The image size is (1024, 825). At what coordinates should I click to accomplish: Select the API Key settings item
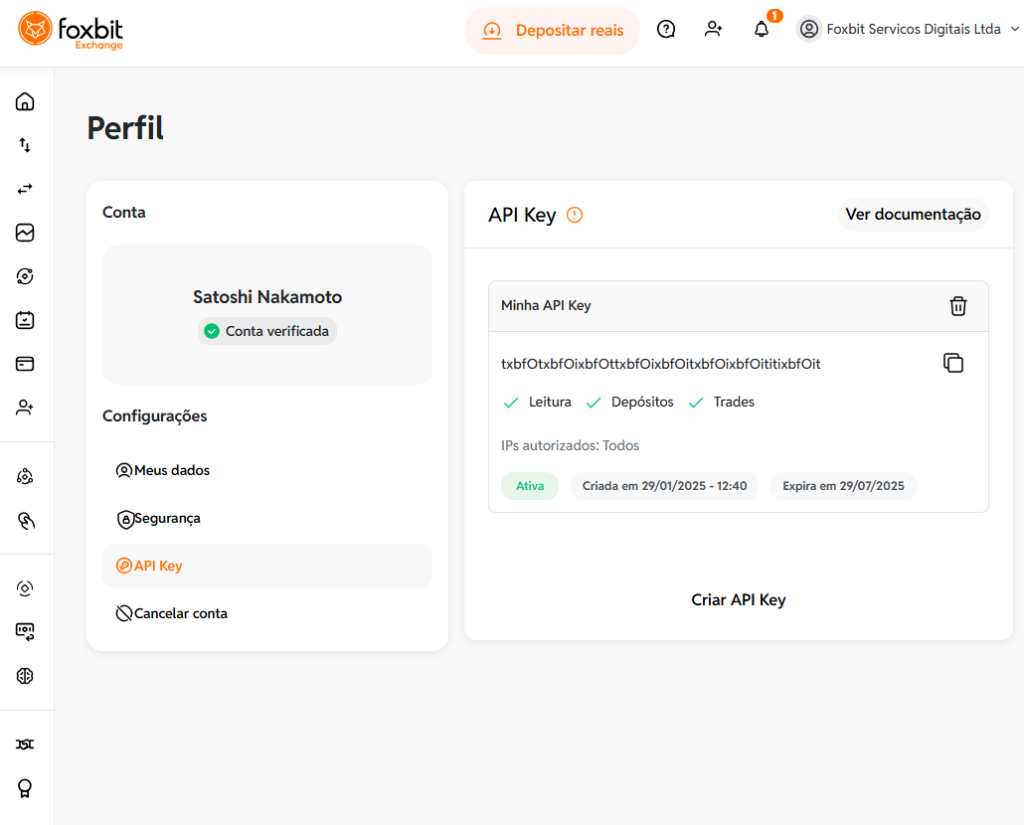point(267,566)
